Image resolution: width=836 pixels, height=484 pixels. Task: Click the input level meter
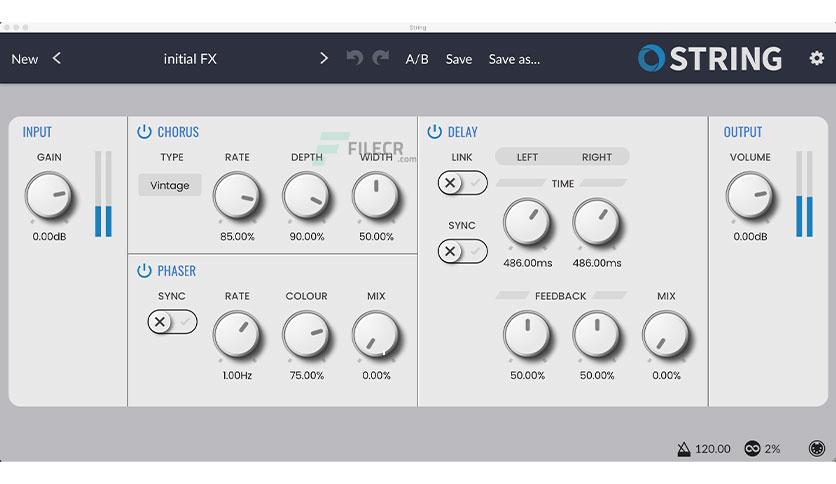tap(103, 194)
